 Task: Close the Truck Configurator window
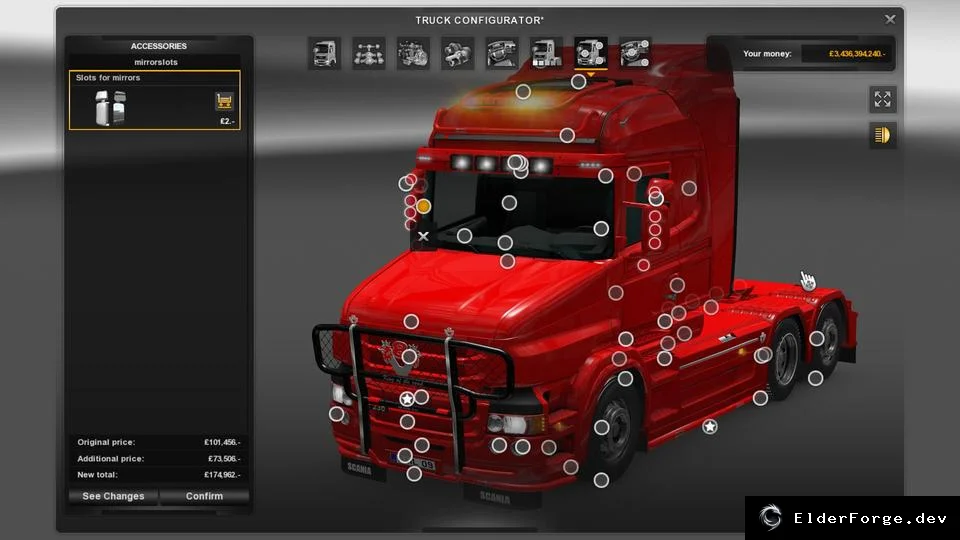[890, 20]
